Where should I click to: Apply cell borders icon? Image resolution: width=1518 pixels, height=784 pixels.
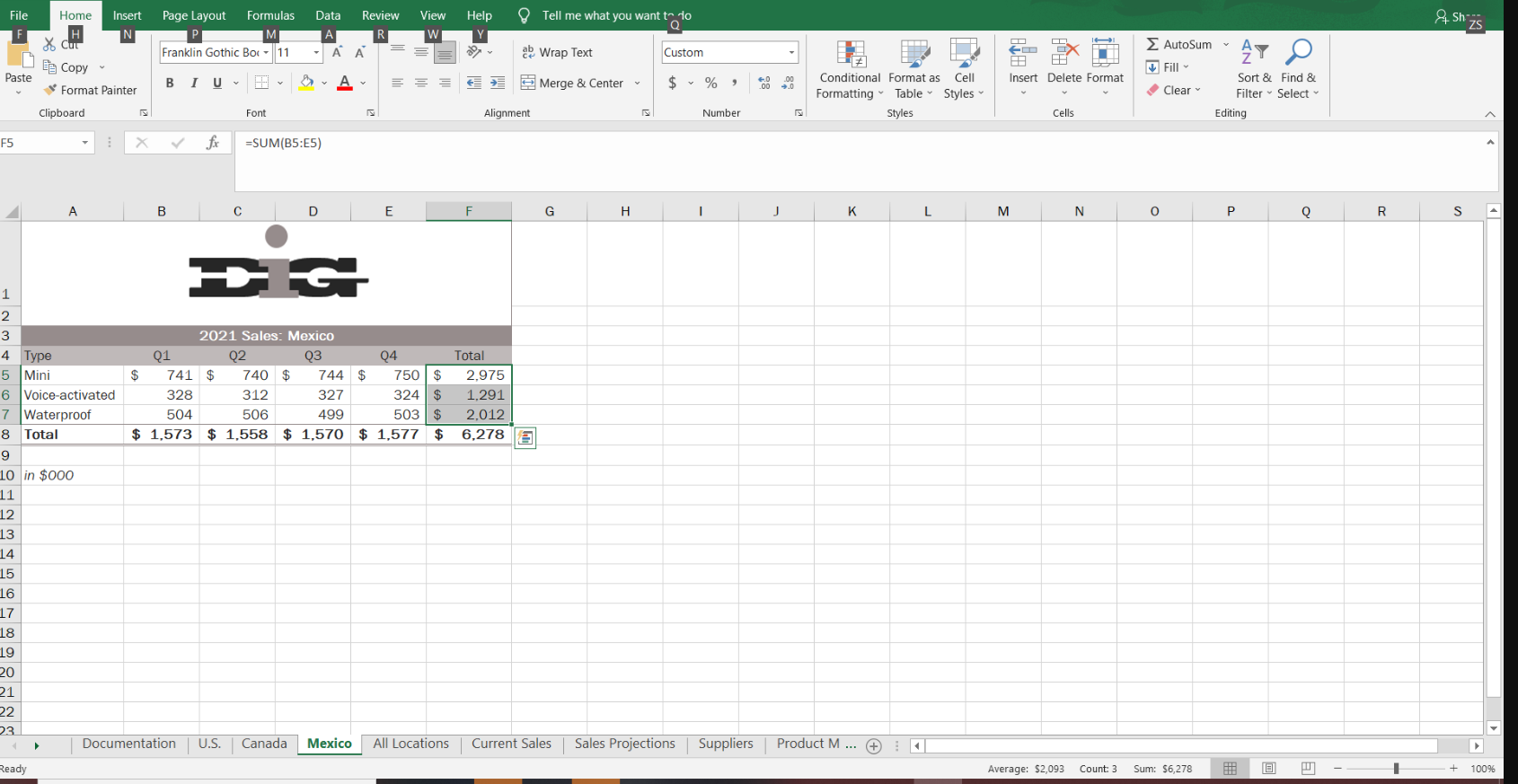261,83
